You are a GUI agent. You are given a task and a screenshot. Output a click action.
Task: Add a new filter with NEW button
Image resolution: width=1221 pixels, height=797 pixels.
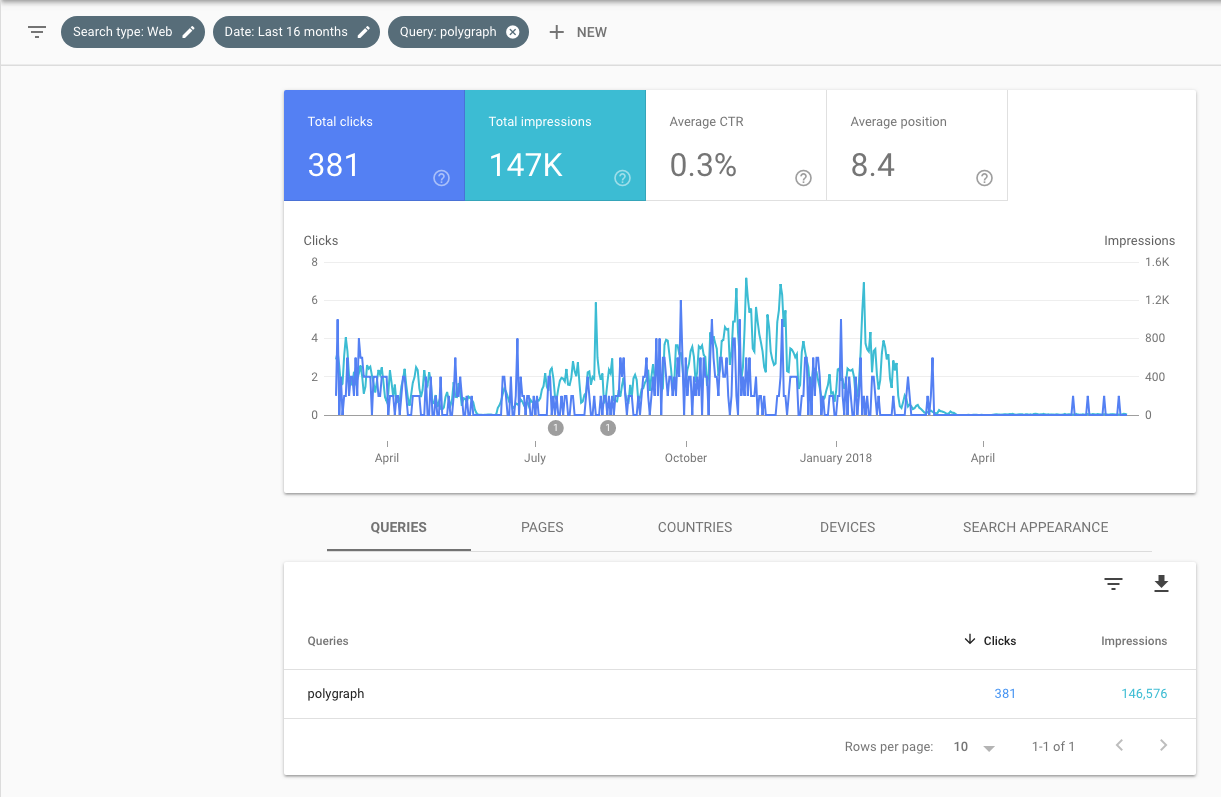578,32
